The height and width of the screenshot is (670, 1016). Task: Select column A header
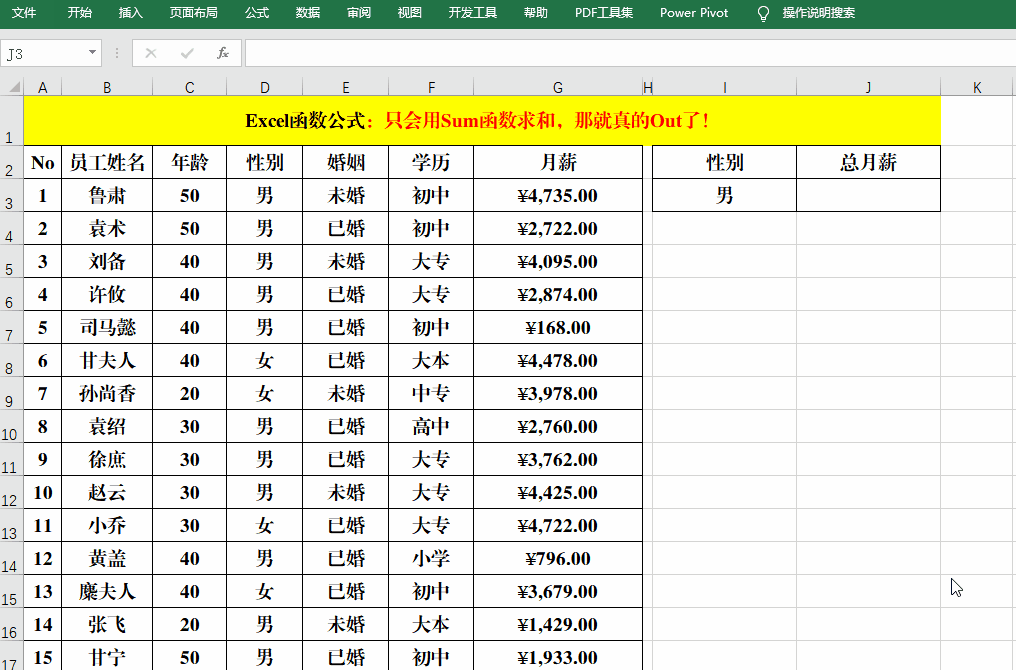pos(43,87)
